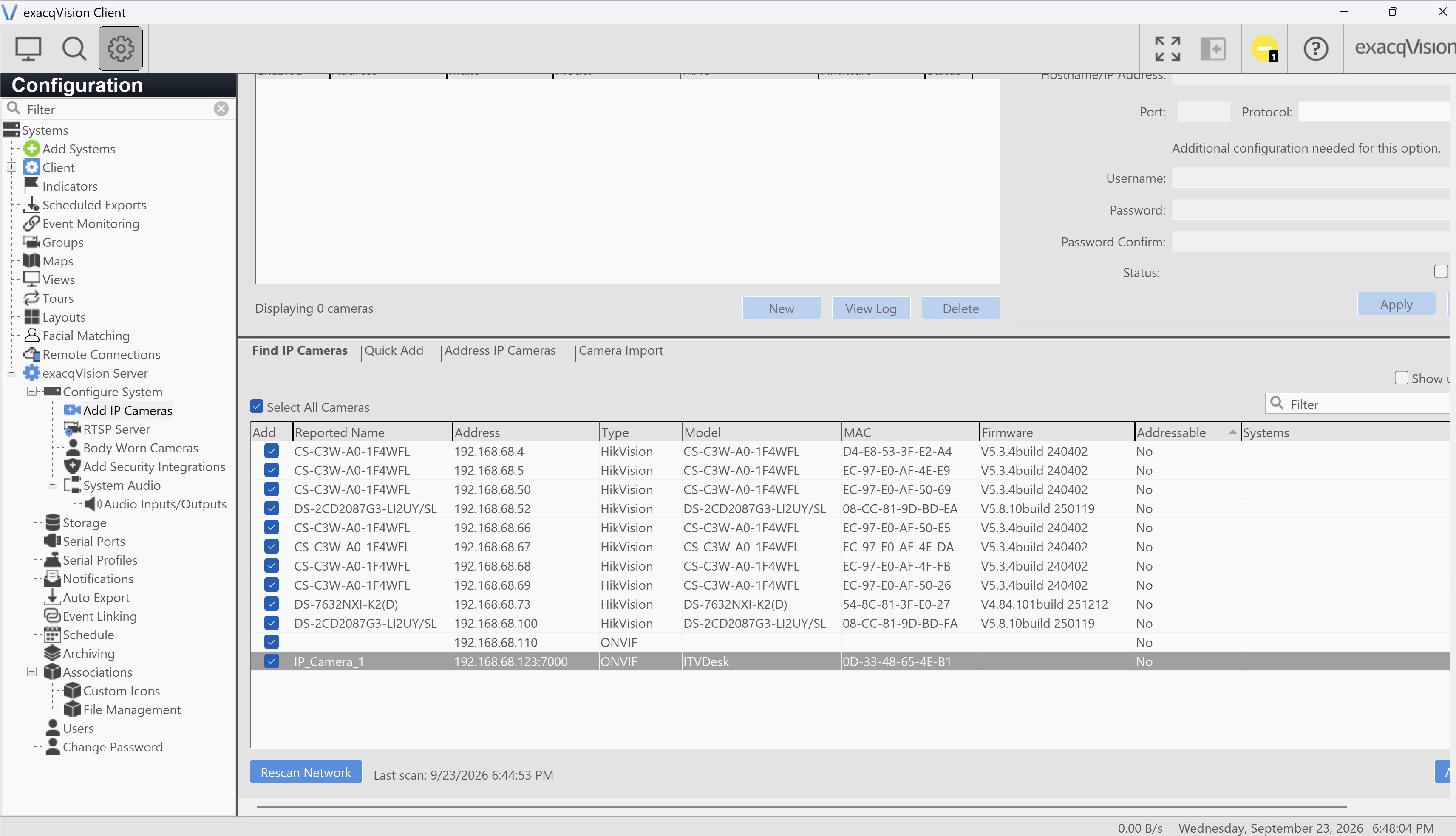
Task: Select Add IP Cameras in the tree
Action: click(127, 410)
